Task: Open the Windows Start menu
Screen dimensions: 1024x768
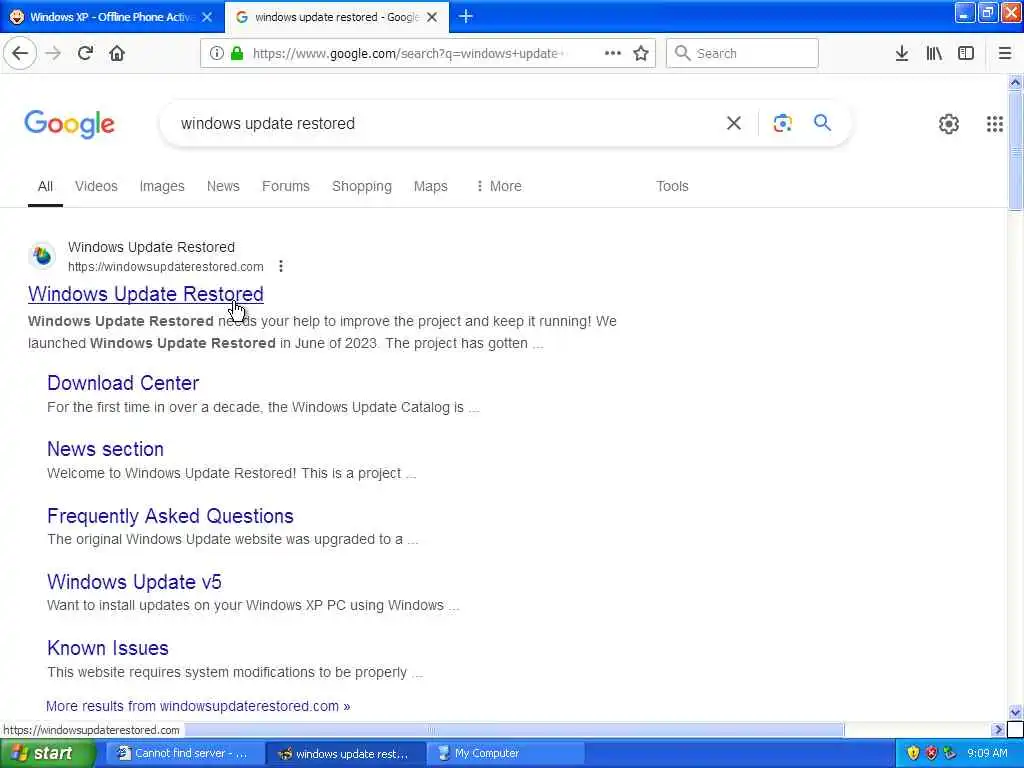Action: point(47,754)
